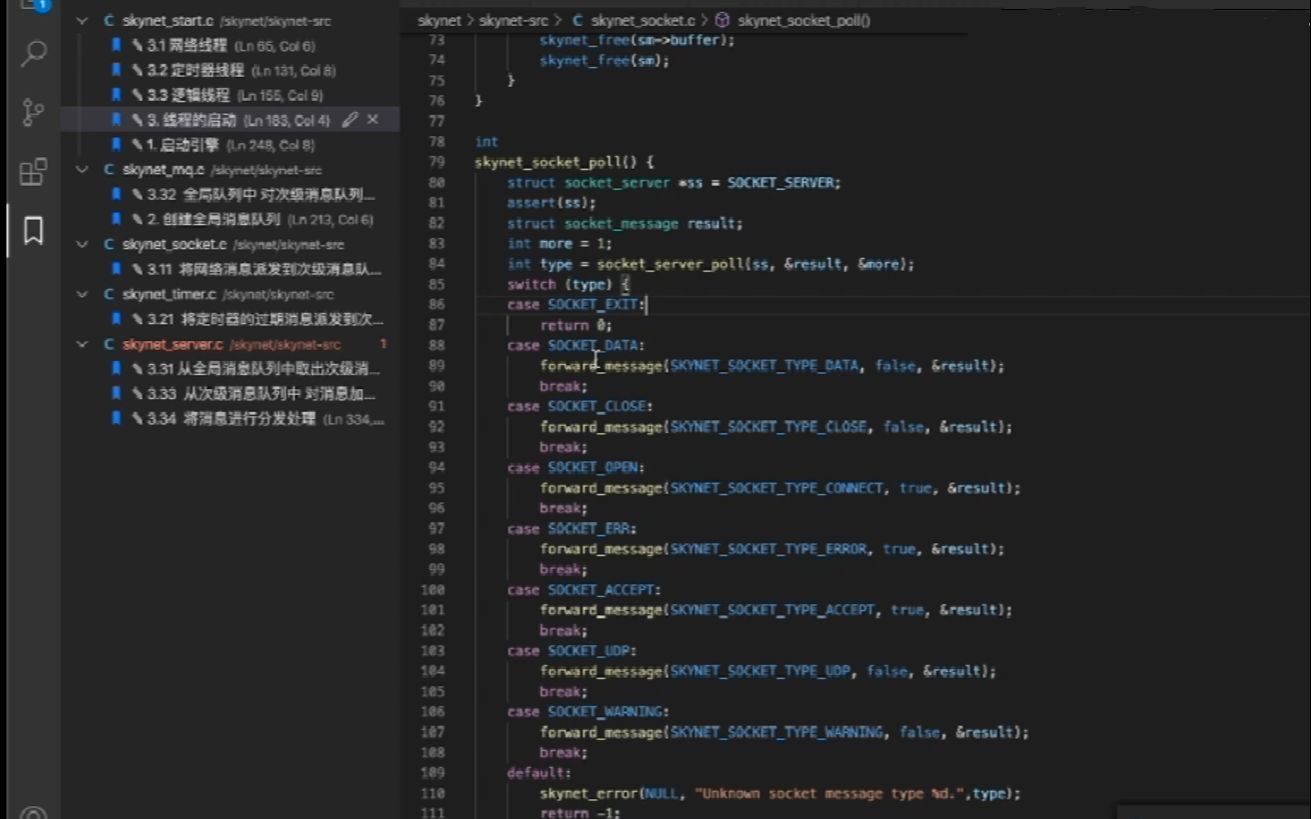Open the skynet_socket_poll() breadcrumb symbol
Viewport: 1311px width, 819px height.
pos(804,20)
